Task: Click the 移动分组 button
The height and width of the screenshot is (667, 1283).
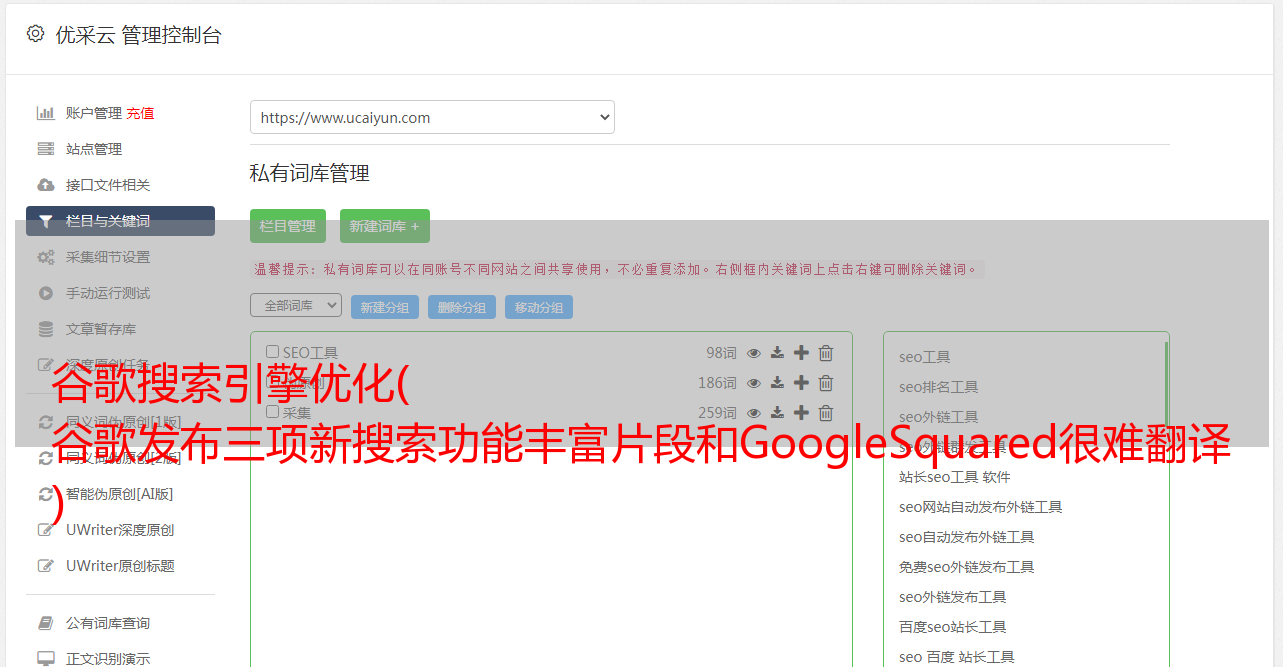Action: 539,307
